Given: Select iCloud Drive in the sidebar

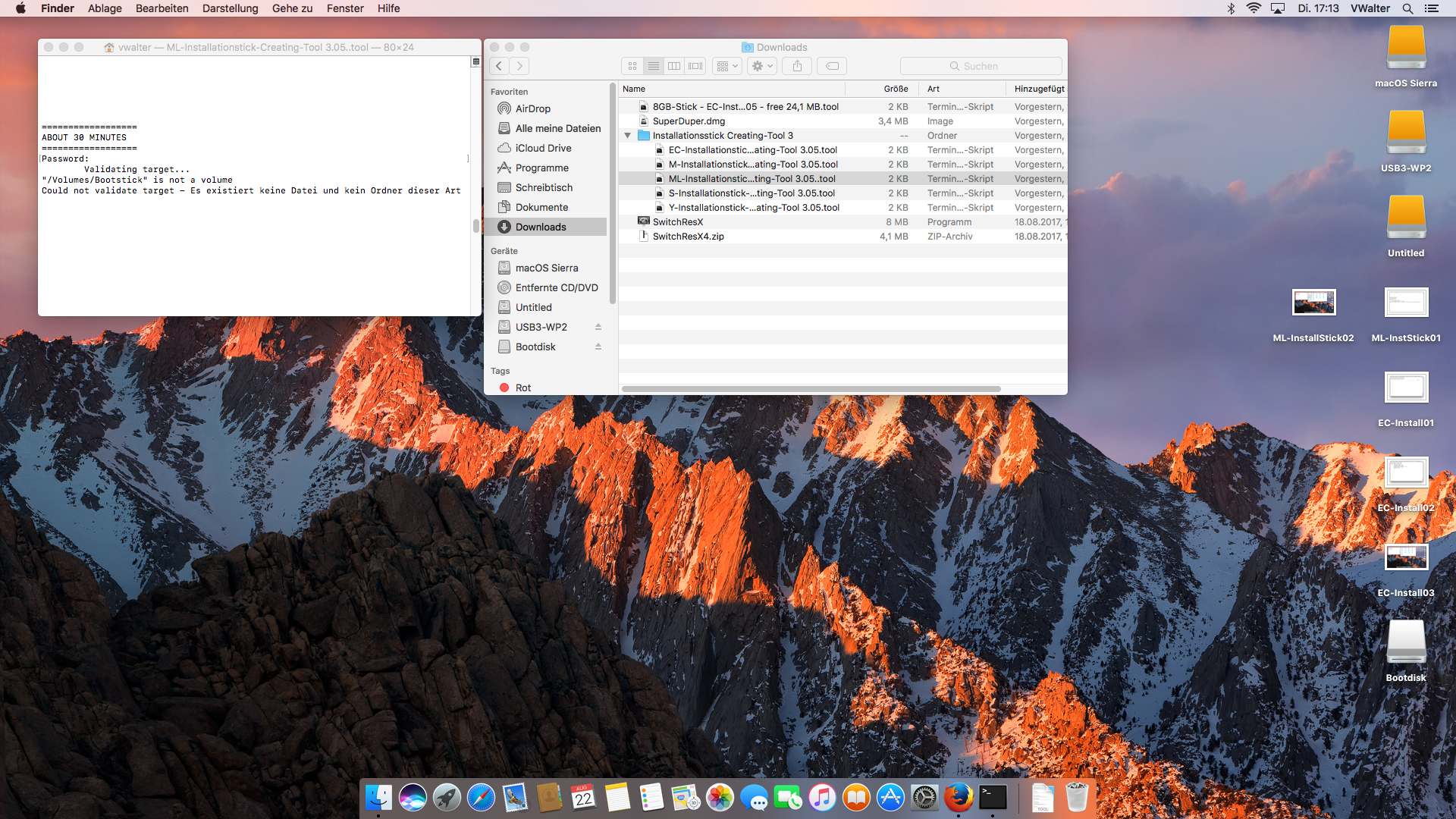Looking at the screenshot, I should click(x=543, y=148).
